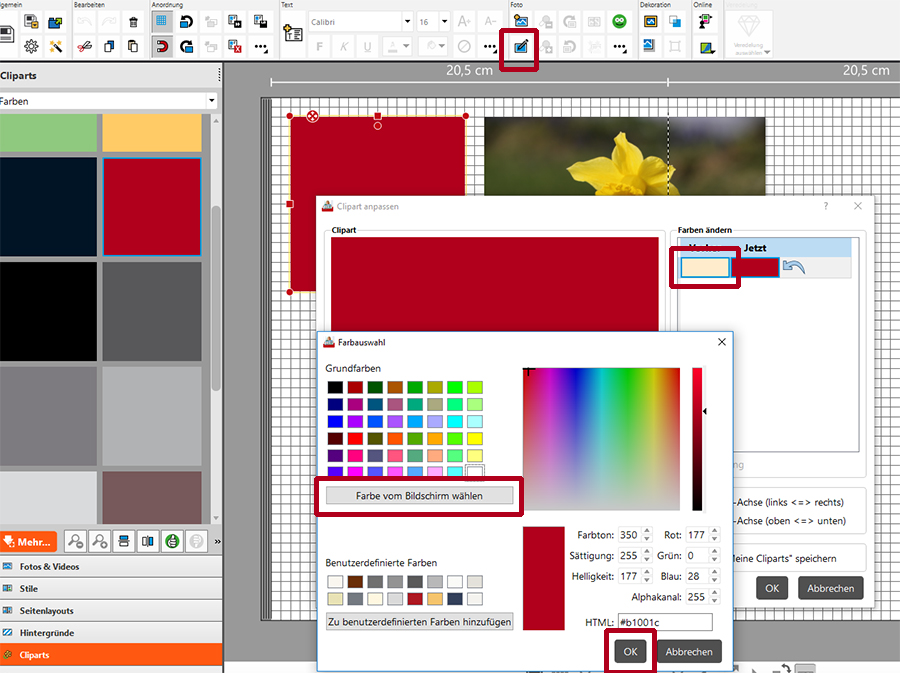The height and width of the screenshot is (673, 900).
Task: Expand the Farben category dropdown in Cliparts
Action: [x=211, y=101]
